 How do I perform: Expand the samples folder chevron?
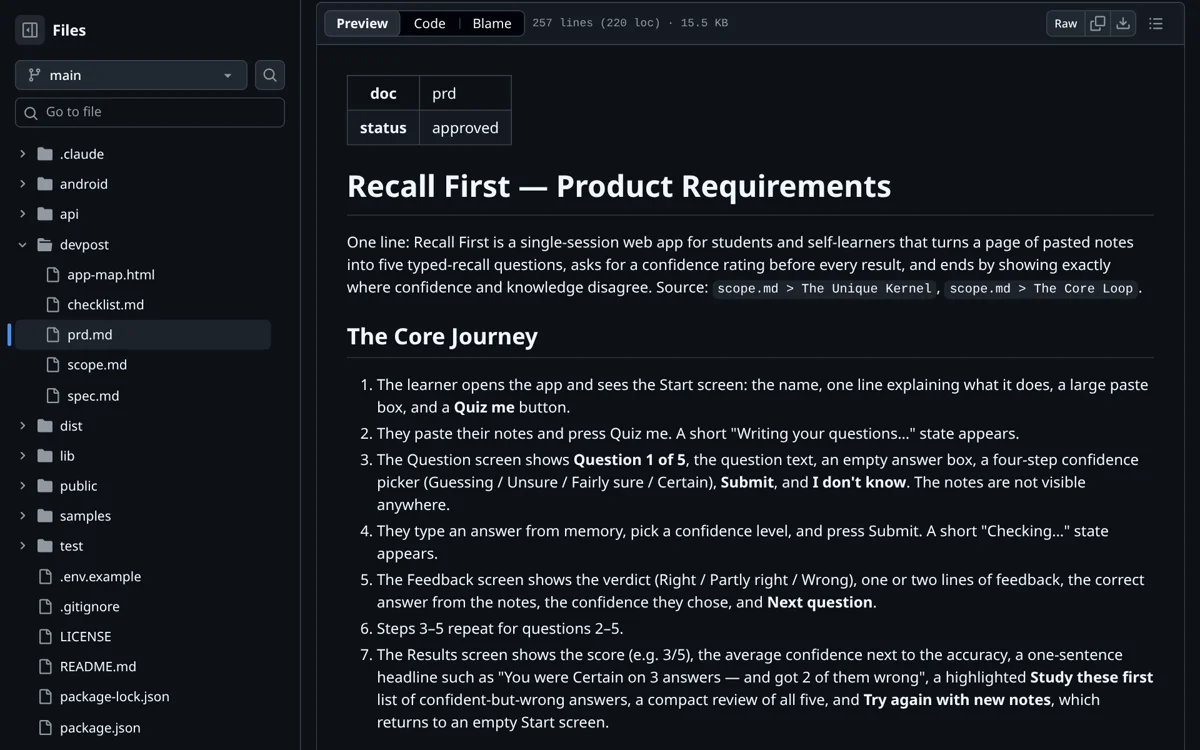point(23,516)
